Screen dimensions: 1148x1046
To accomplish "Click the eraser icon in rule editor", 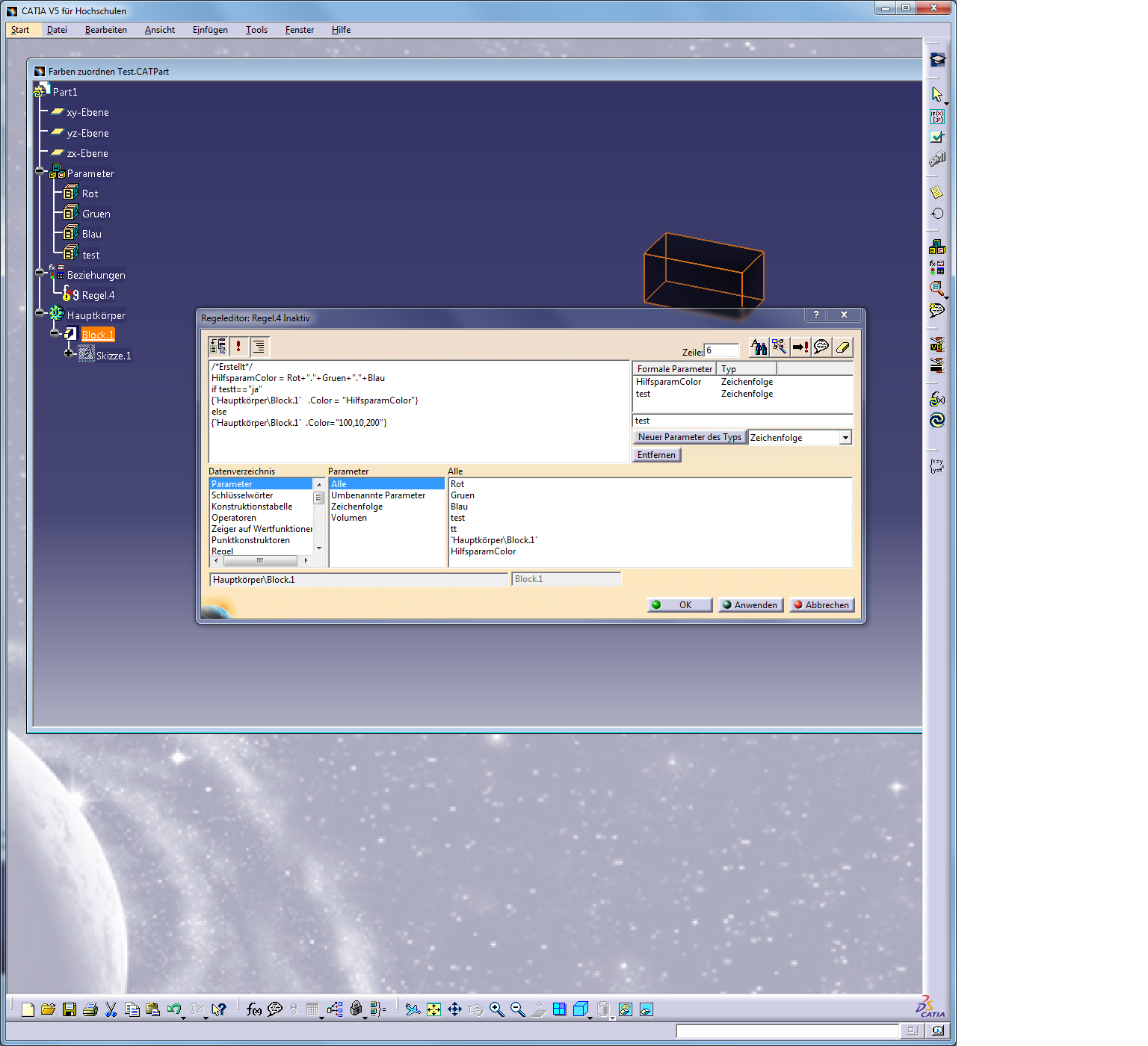I will point(842,347).
